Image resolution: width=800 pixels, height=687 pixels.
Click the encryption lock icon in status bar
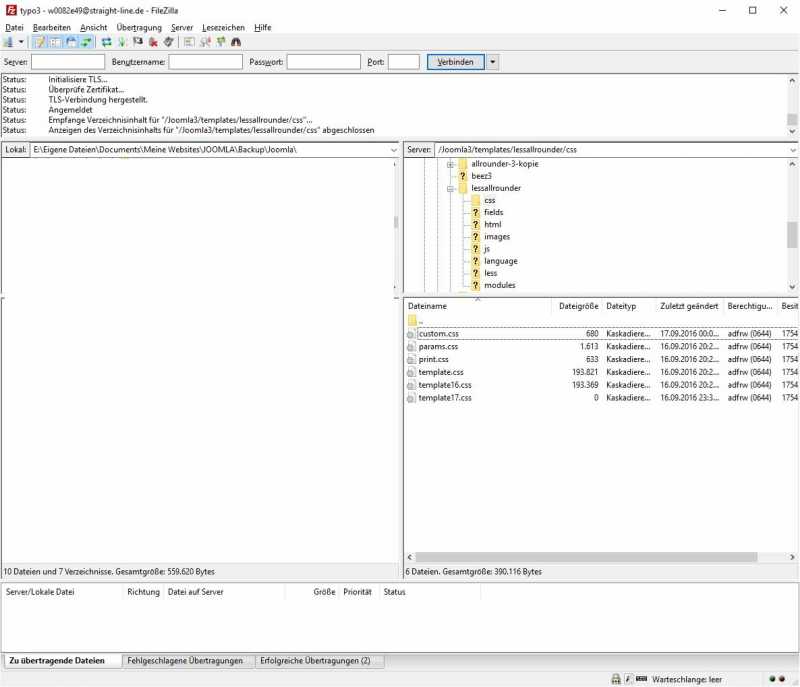[x=616, y=679]
